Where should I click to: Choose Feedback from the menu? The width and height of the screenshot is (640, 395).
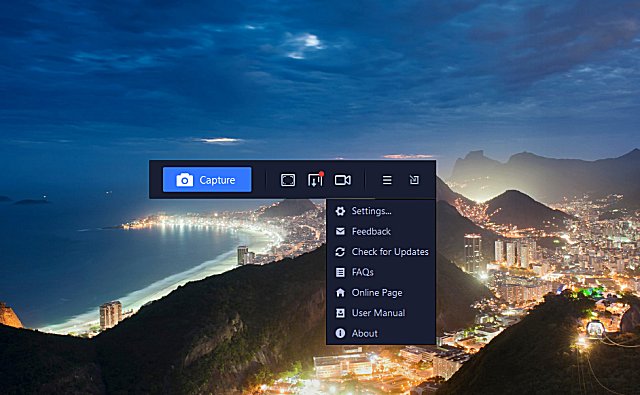[371, 231]
